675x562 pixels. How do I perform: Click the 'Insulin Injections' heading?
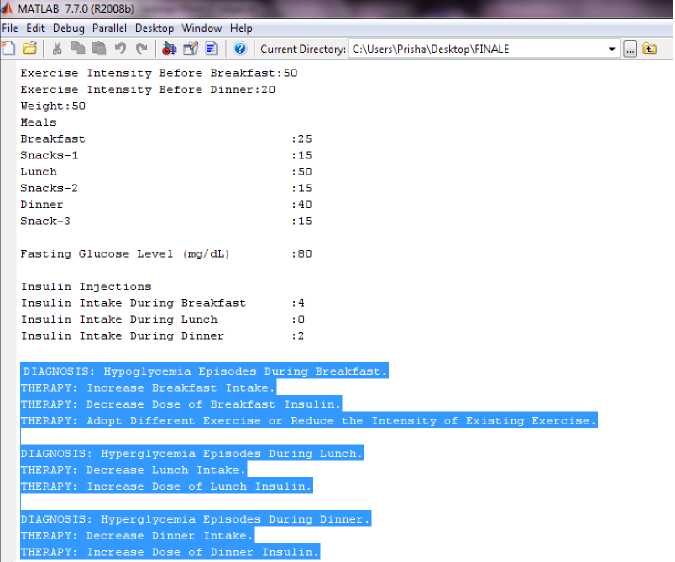click(86, 287)
